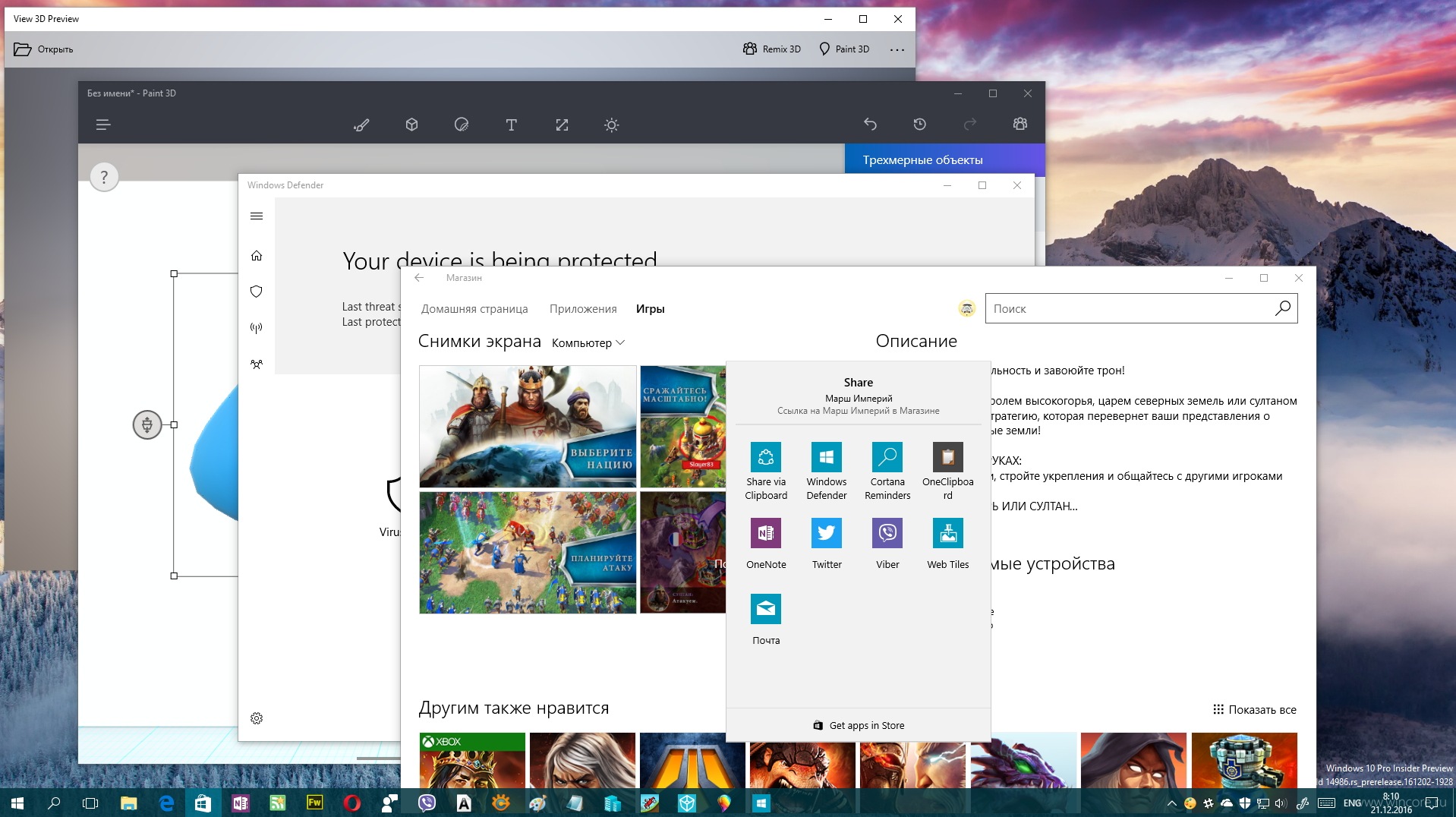This screenshot has height=817, width=1456.
Task: Launch Microsoft Edge from the taskbar
Action: [x=165, y=803]
